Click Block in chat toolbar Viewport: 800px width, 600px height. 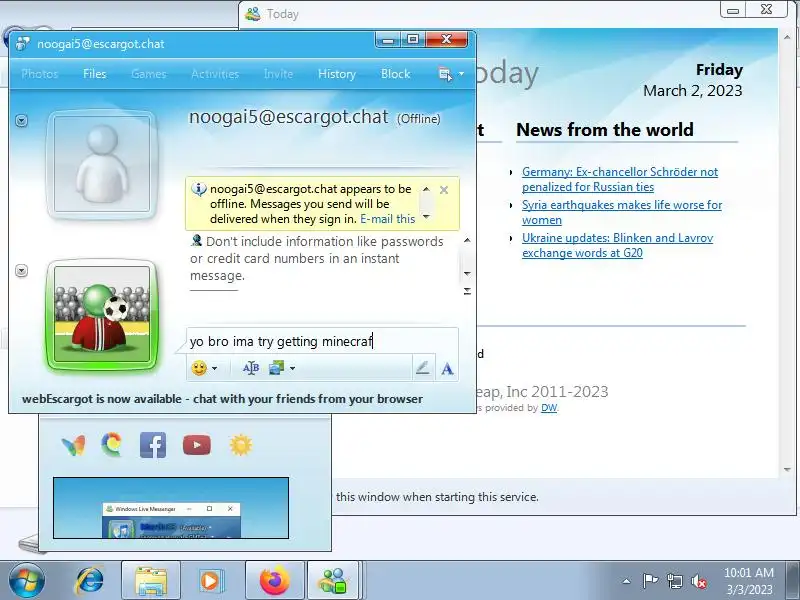point(395,74)
